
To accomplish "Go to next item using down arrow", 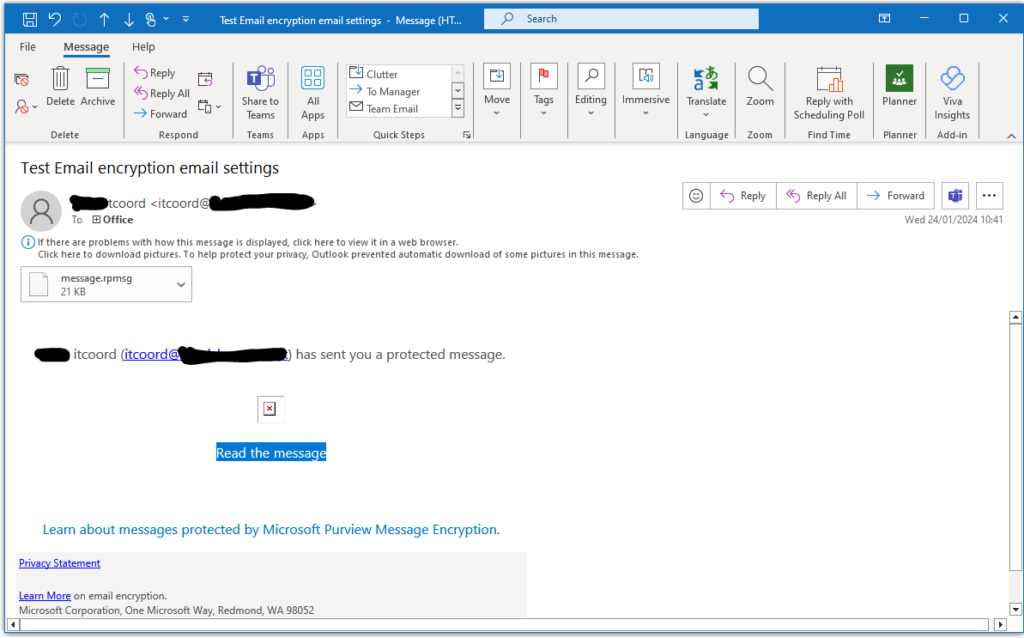I will tap(129, 20).
